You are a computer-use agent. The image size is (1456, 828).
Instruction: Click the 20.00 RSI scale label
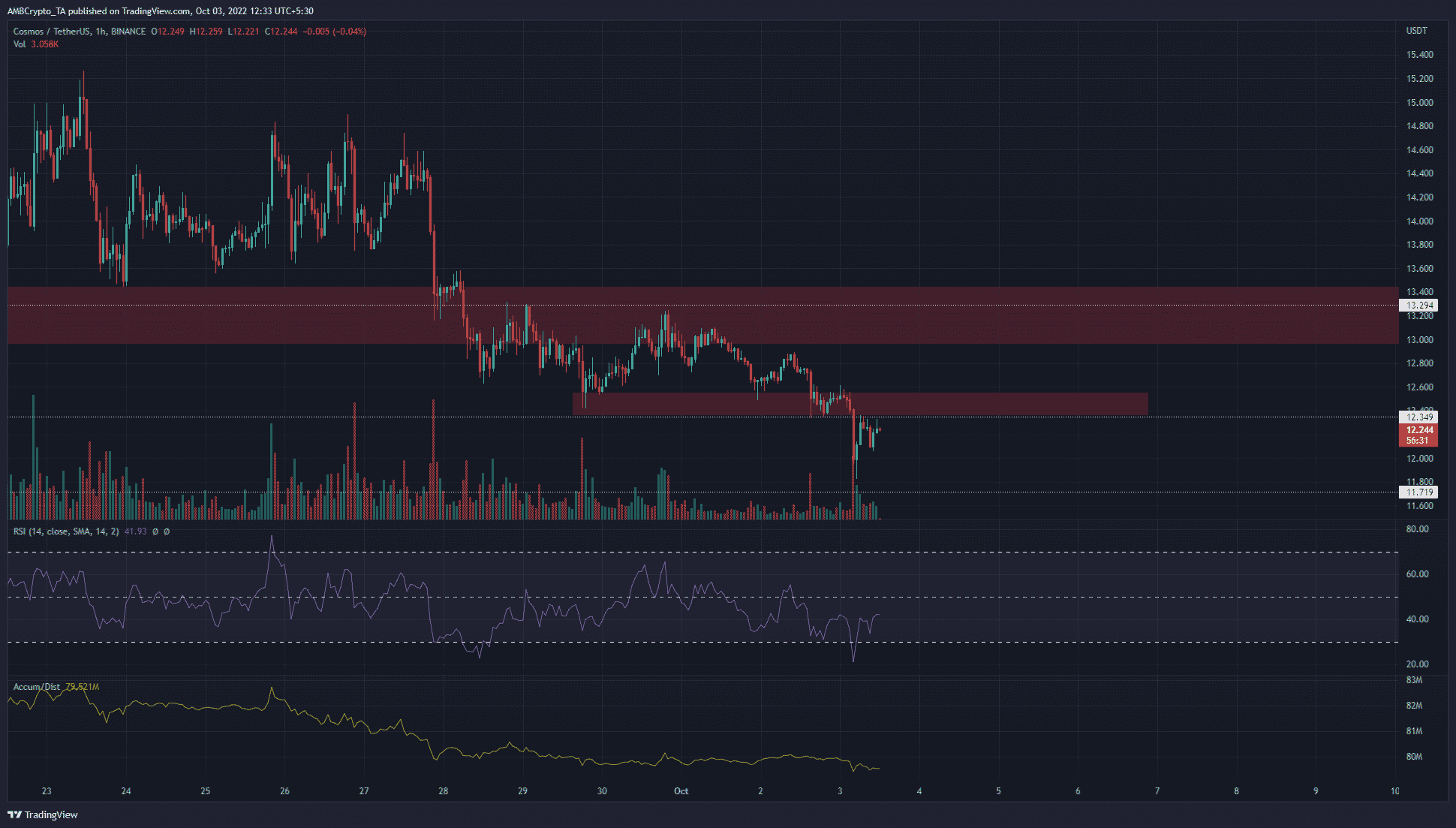pyautogui.click(x=1417, y=664)
